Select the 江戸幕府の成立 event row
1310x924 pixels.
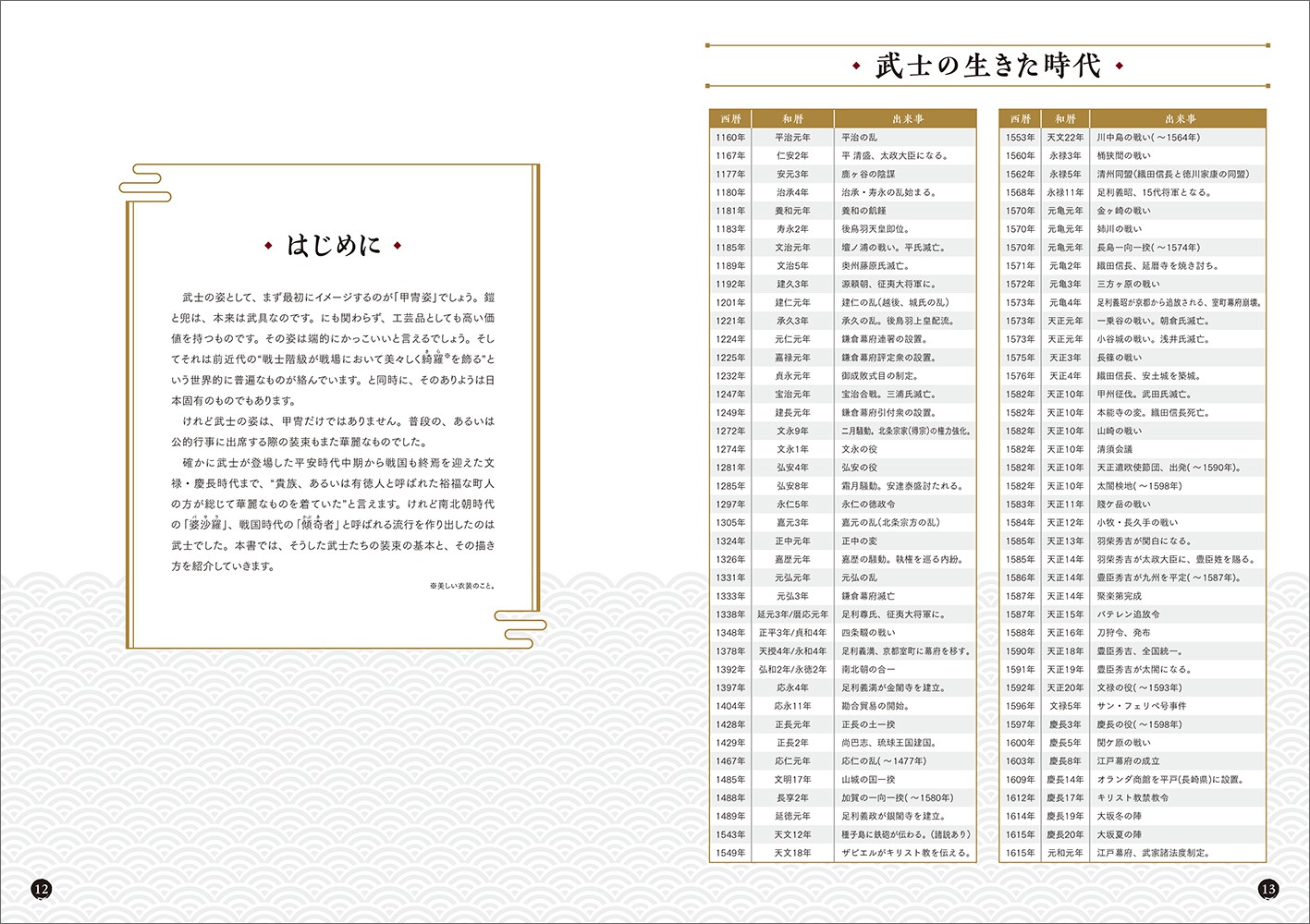1128,761
